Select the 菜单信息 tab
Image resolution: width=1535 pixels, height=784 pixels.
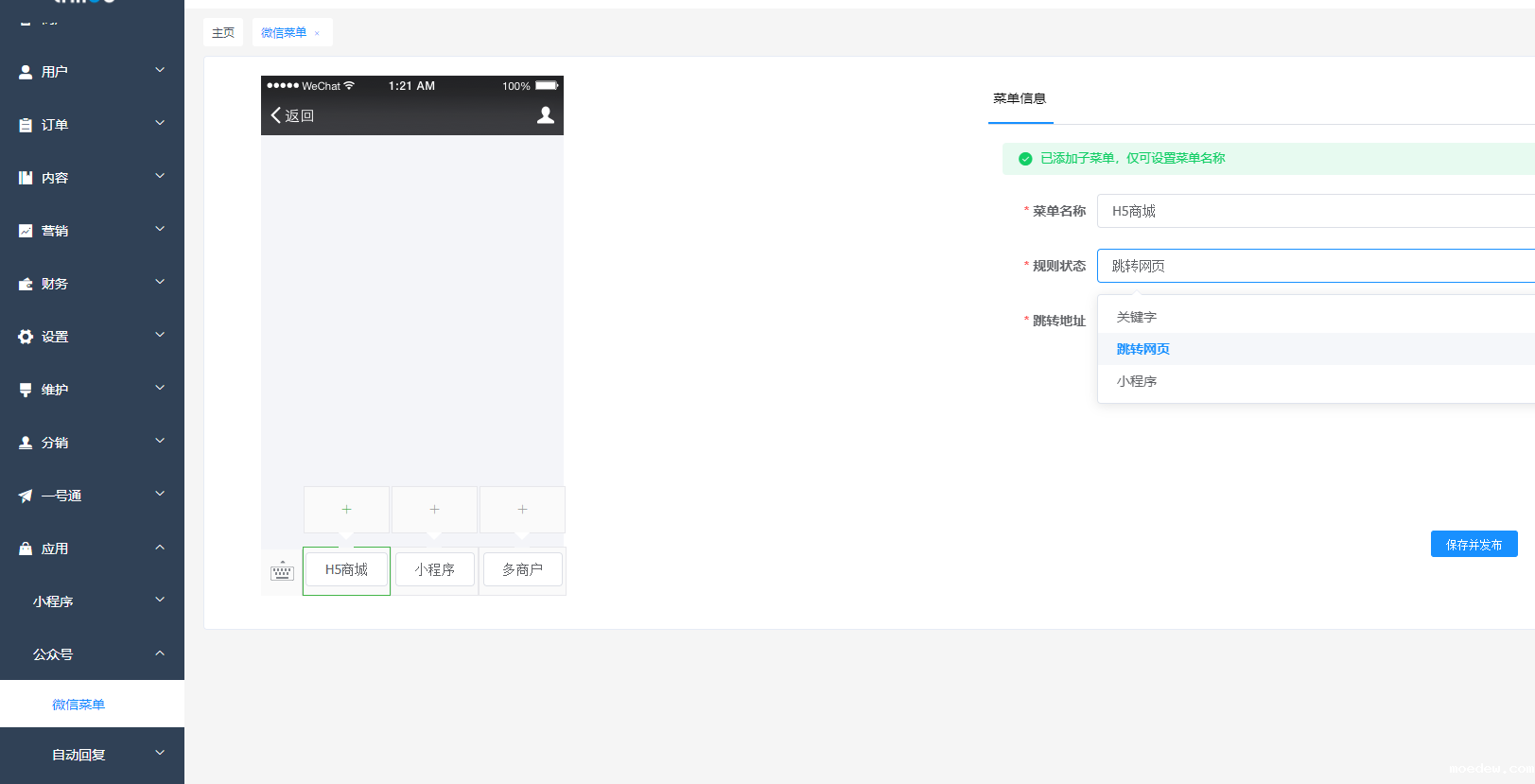pyautogui.click(x=1020, y=98)
